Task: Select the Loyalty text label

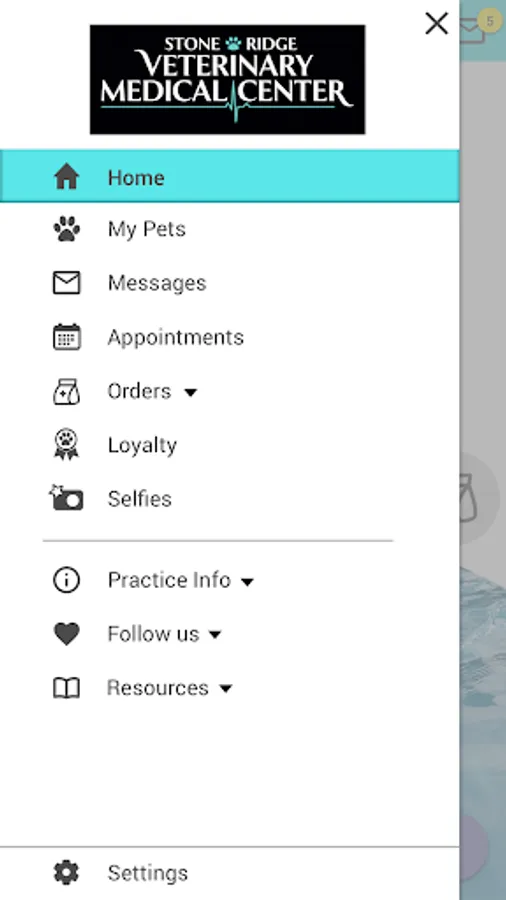Action: tap(142, 445)
